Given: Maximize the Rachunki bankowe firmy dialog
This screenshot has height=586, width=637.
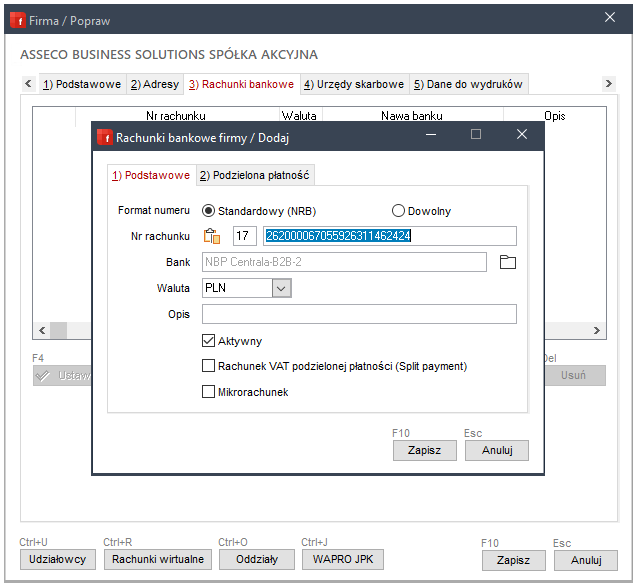Looking at the screenshot, I should (476, 135).
